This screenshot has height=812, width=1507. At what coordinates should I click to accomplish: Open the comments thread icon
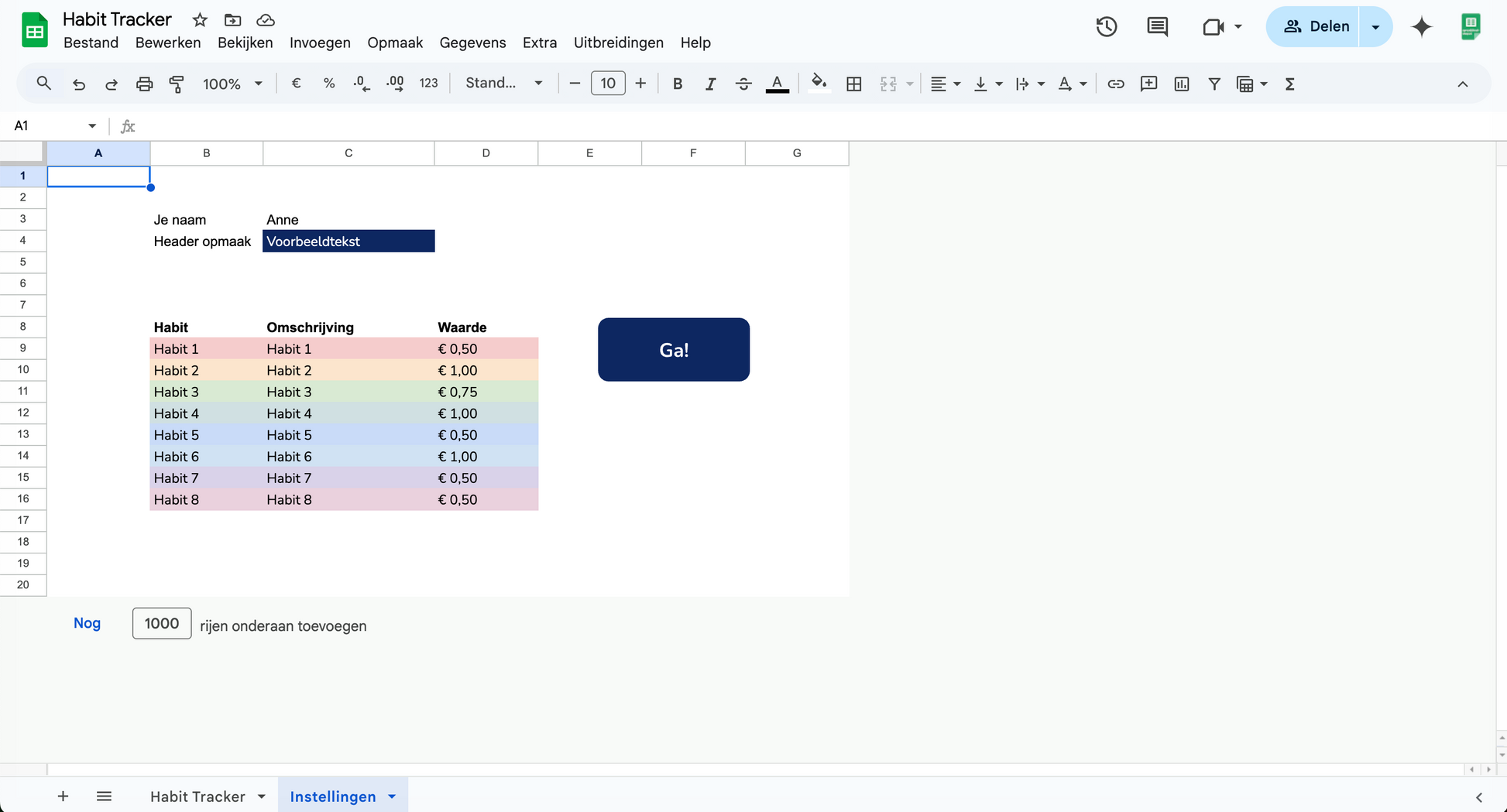pos(1157,26)
